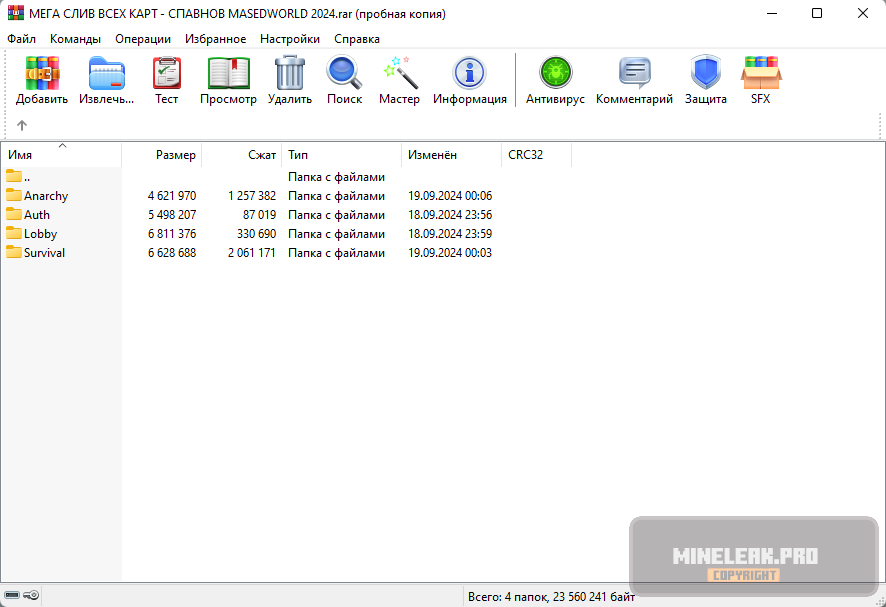Click date 18.09.2024 23:56

[x=450, y=215]
